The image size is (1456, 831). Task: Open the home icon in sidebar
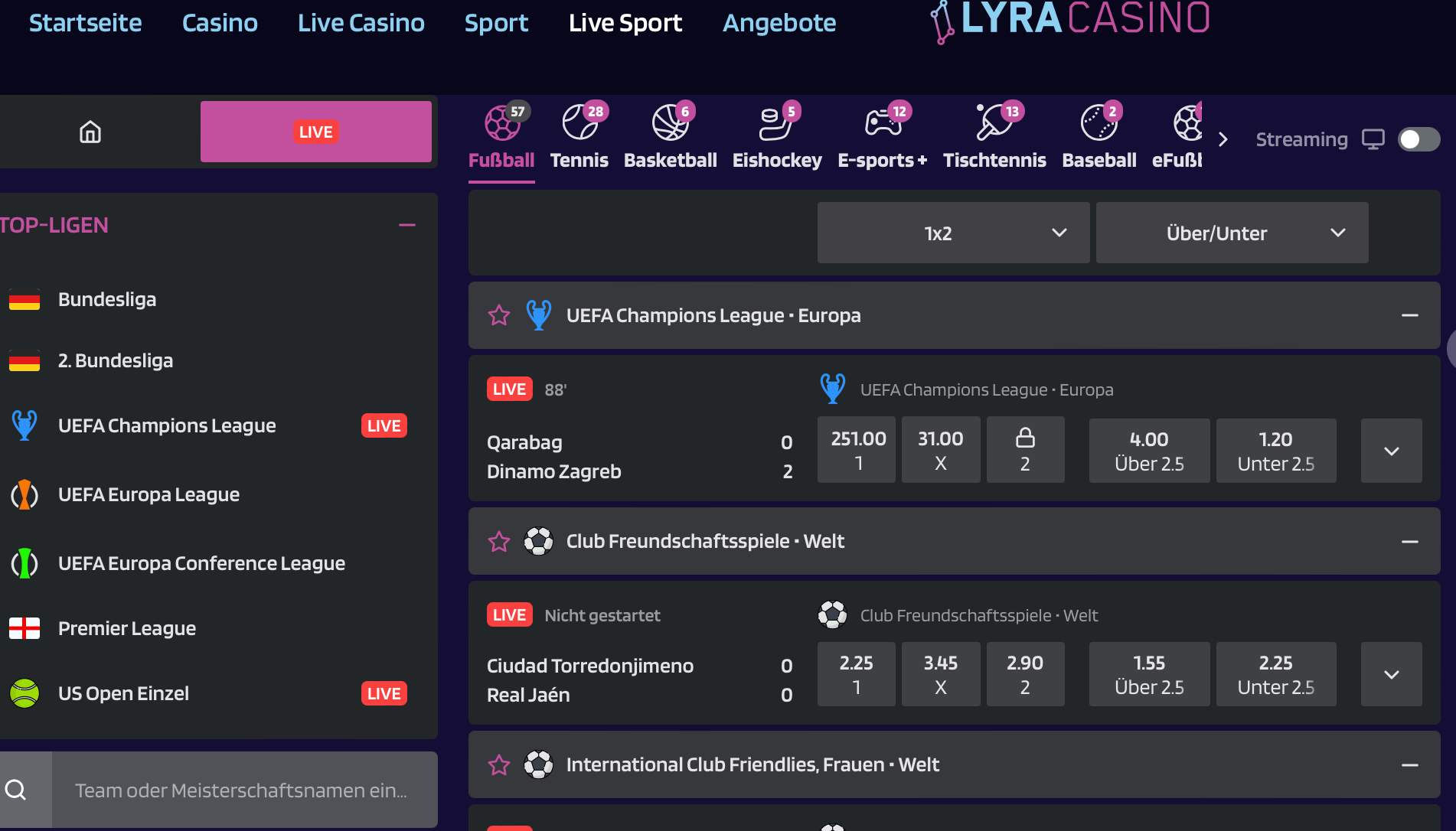[x=90, y=132]
